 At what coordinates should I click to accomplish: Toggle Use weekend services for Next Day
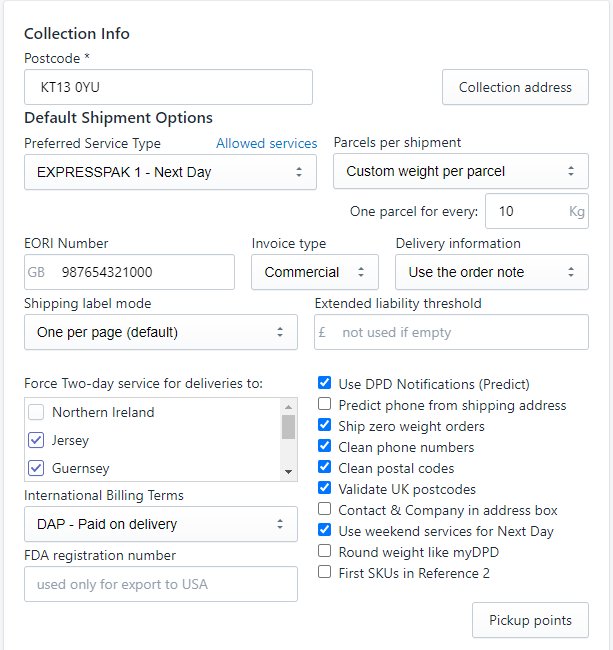click(325, 530)
